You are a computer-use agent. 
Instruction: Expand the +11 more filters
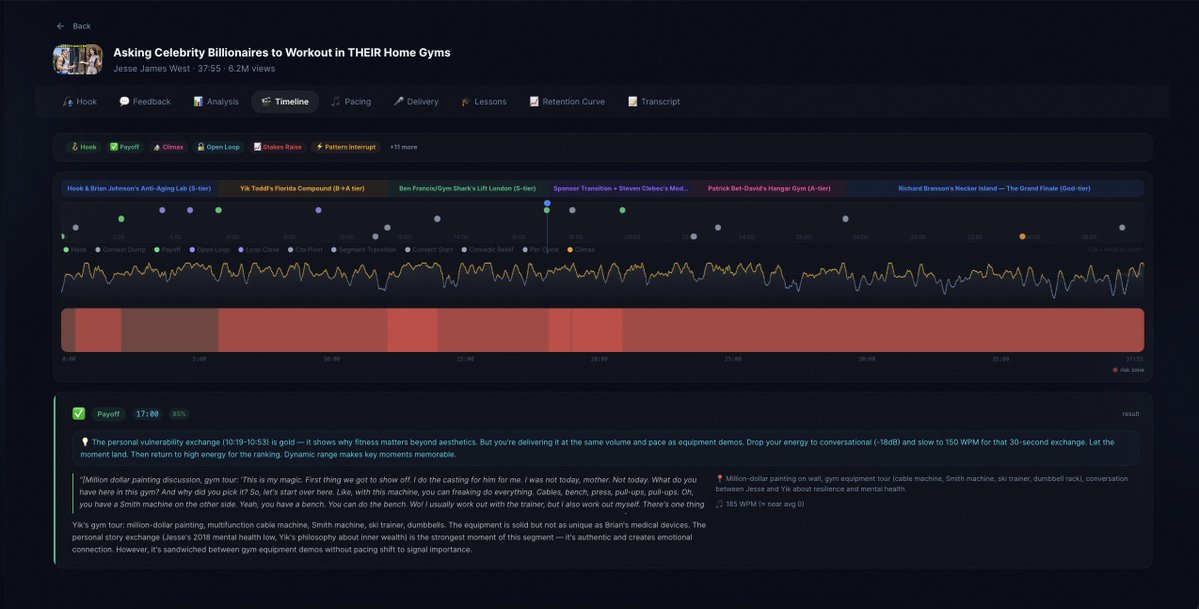404,147
